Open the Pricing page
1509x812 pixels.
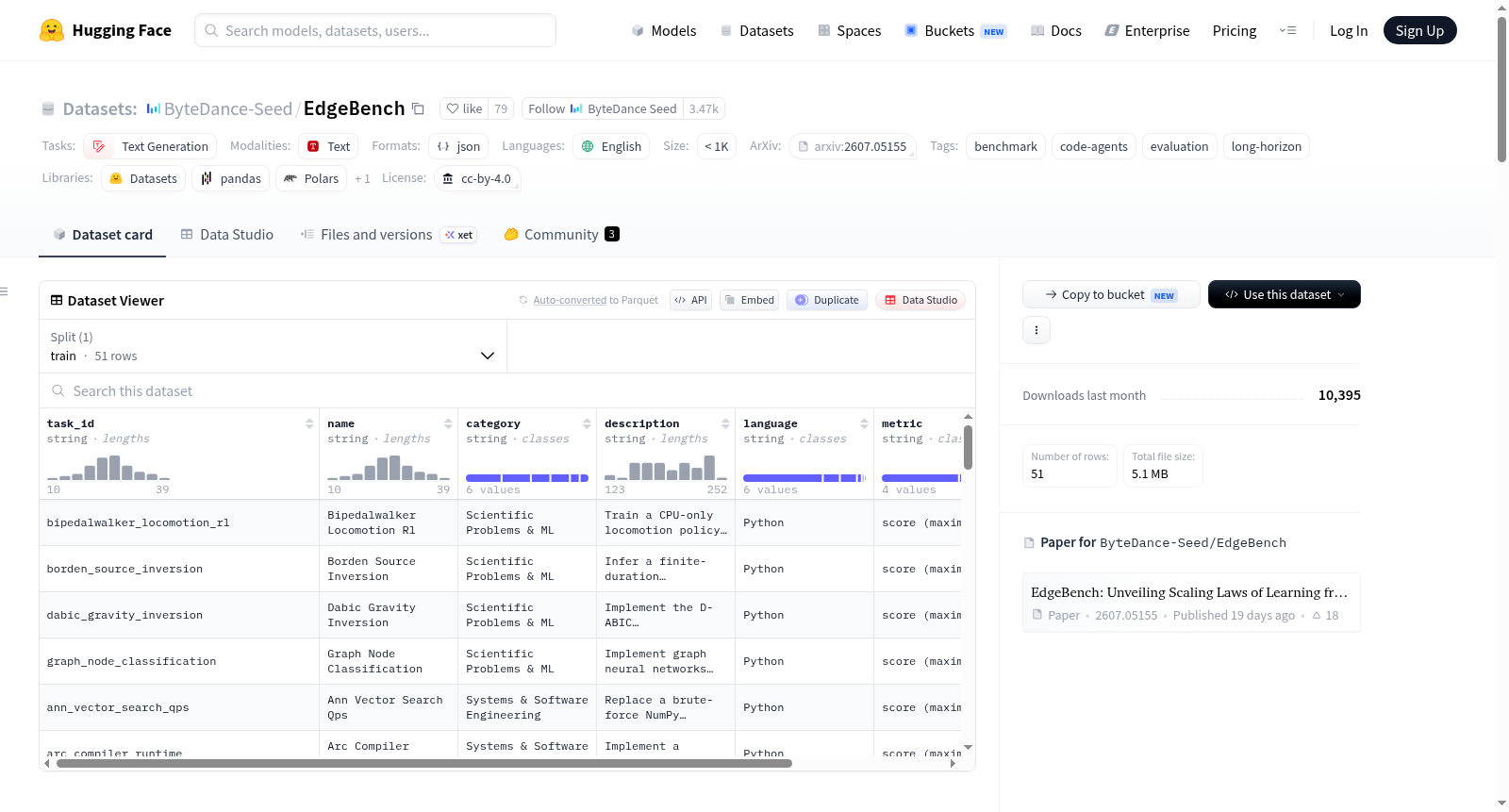pyautogui.click(x=1235, y=30)
